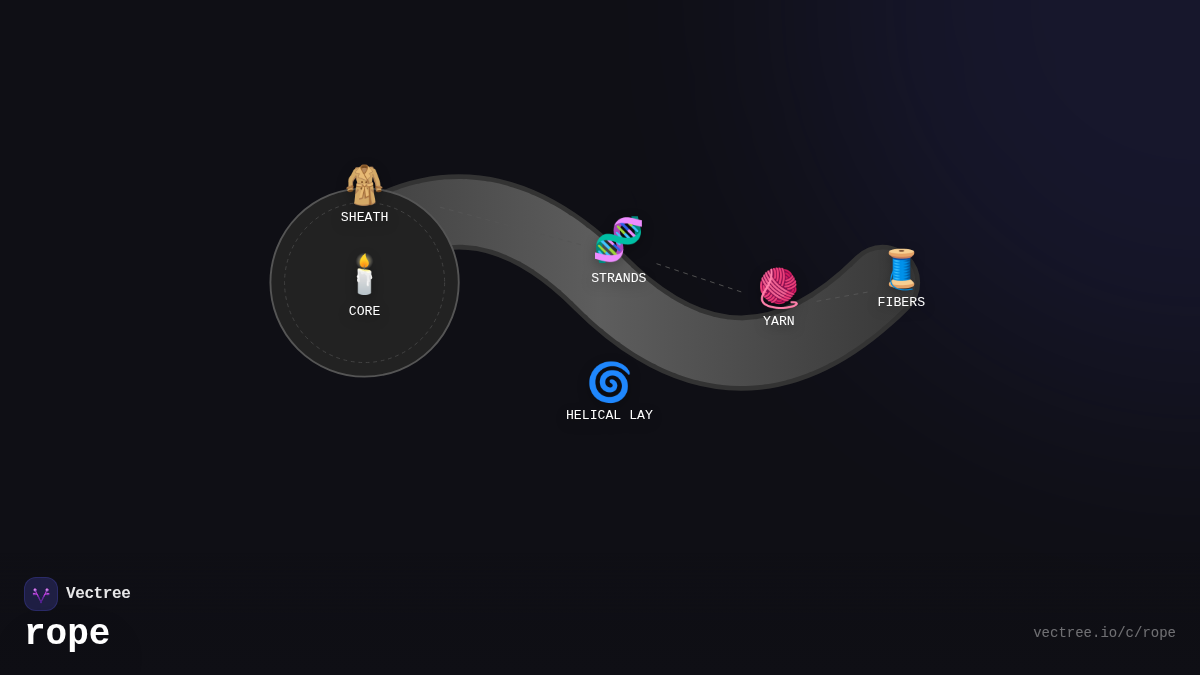Click the "rope" title heading
Screen dimensions: 1200x675
[x=67, y=634]
